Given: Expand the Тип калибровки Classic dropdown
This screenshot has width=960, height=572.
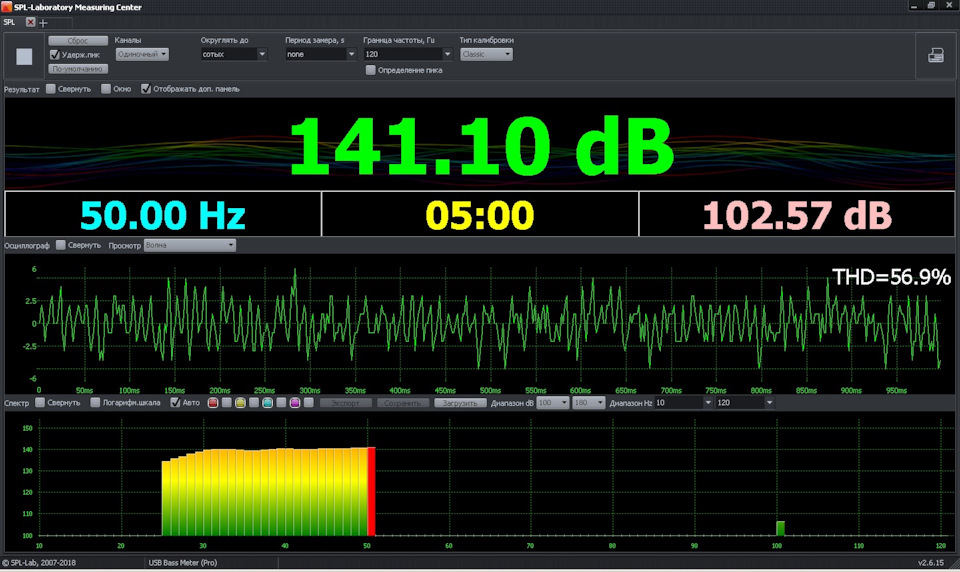Looking at the screenshot, I should coord(486,54).
